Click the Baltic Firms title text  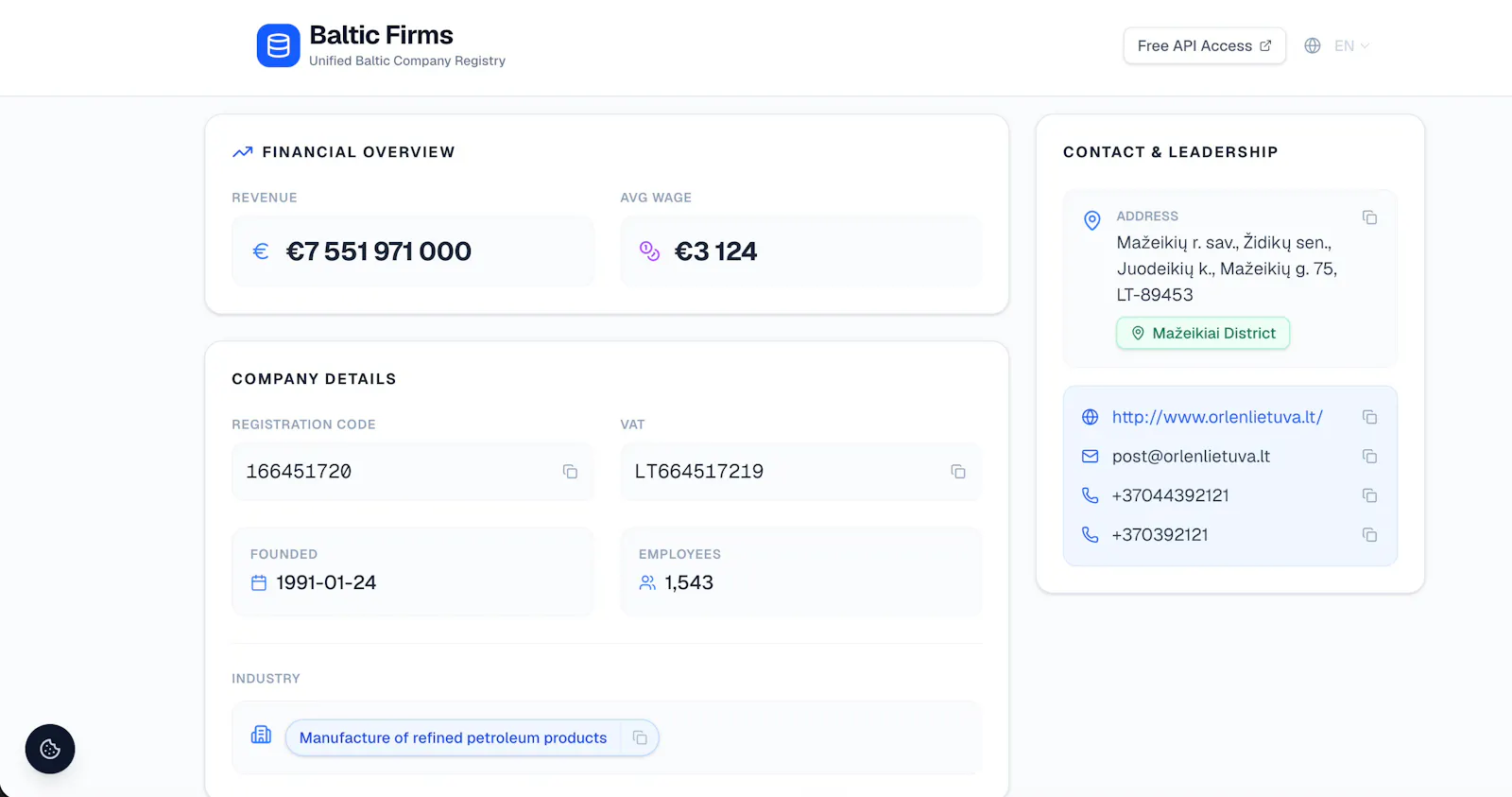pos(381,35)
